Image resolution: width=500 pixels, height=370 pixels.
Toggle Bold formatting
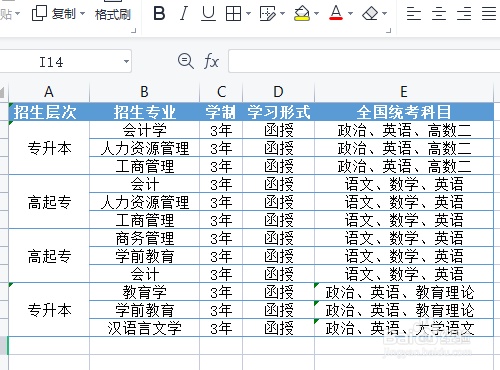click(x=159, y=14)
